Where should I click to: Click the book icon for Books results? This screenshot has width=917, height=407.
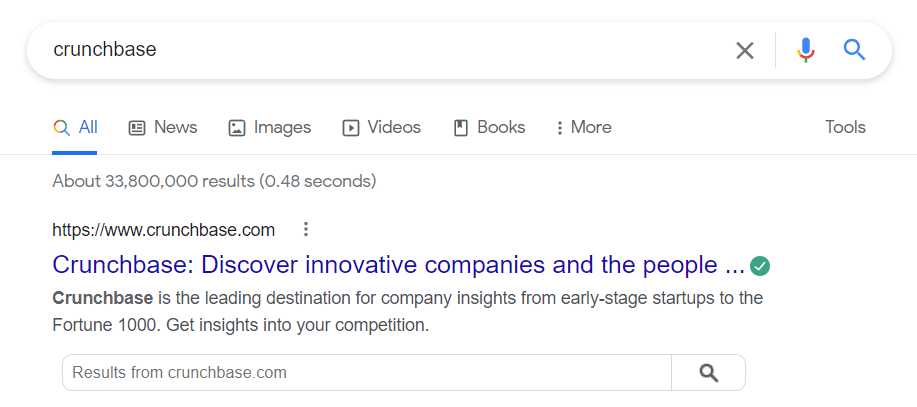tap(461, 127)
